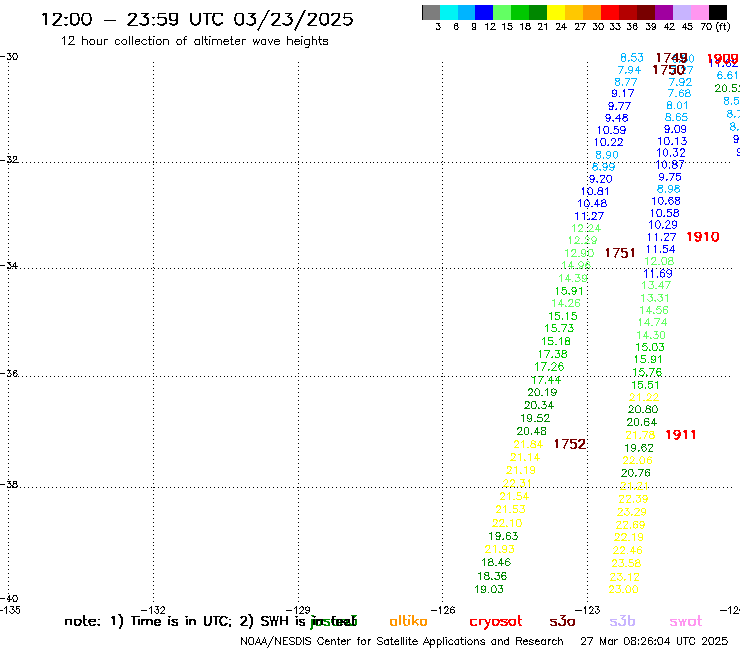This screenshot has width=740, height=650.
Task: Click the wave height value '9.75'
Action: coord(670,177)
